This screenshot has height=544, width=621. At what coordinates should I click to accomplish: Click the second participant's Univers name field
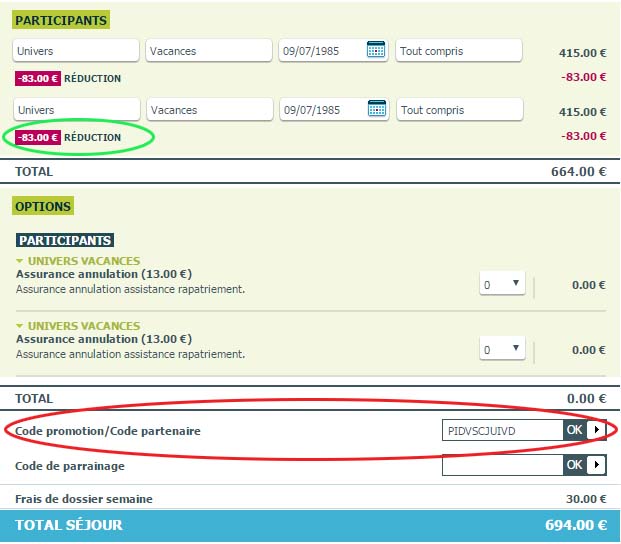pos(76,110)
